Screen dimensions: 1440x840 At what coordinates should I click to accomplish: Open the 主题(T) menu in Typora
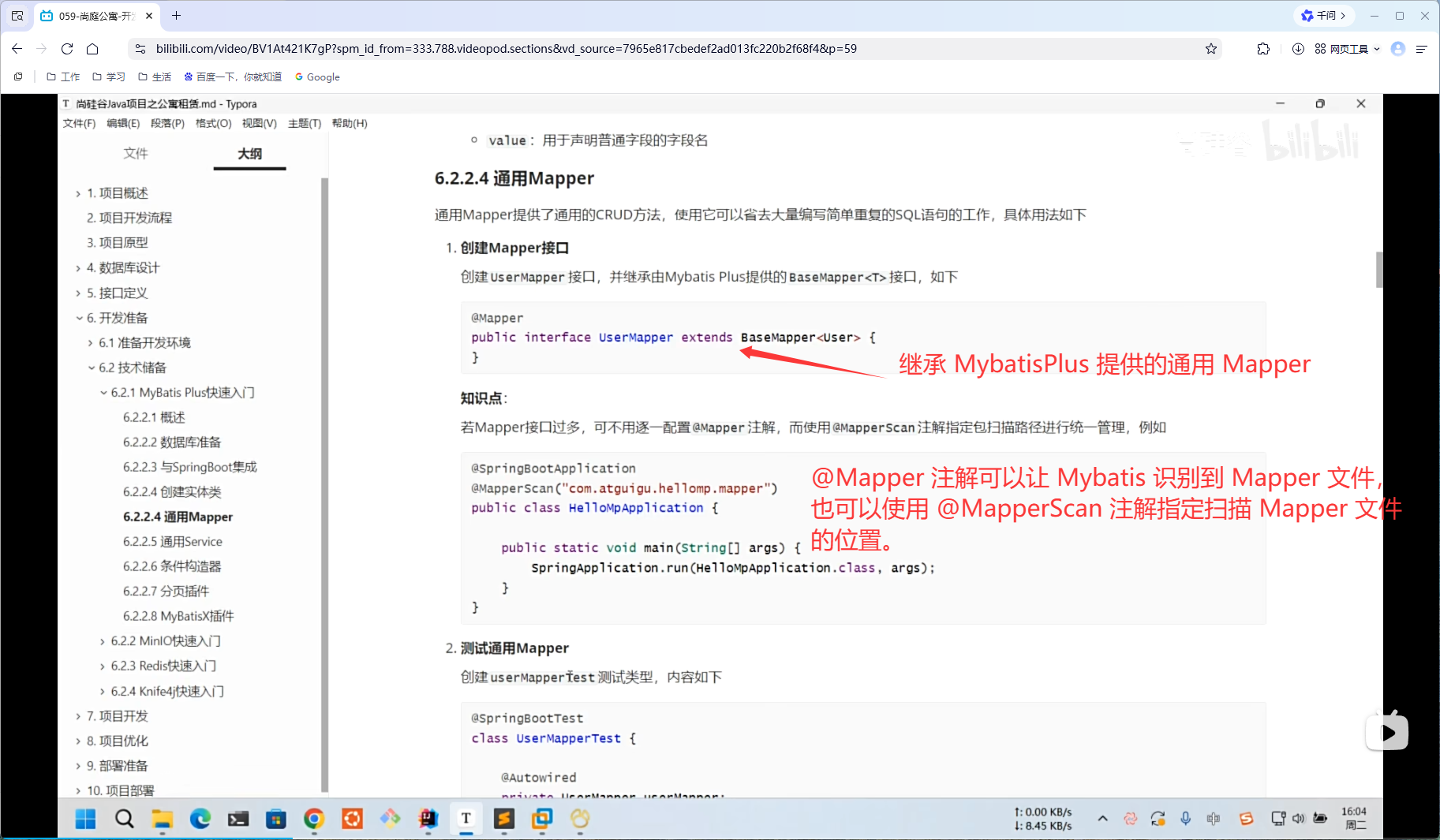[x=305, y=123]
